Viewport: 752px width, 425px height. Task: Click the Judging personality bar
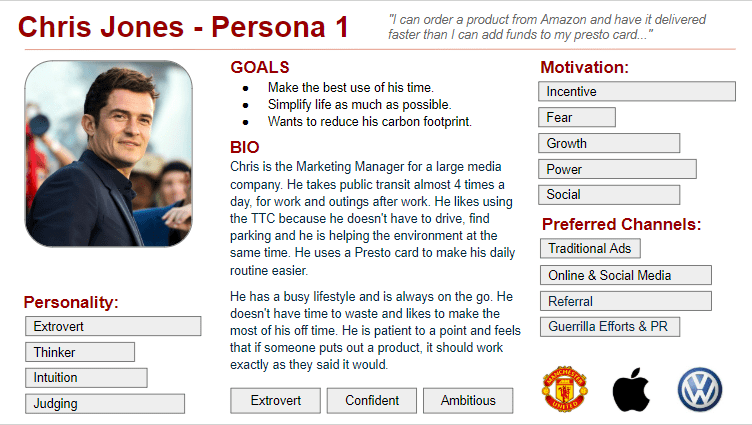click(105, 404)
